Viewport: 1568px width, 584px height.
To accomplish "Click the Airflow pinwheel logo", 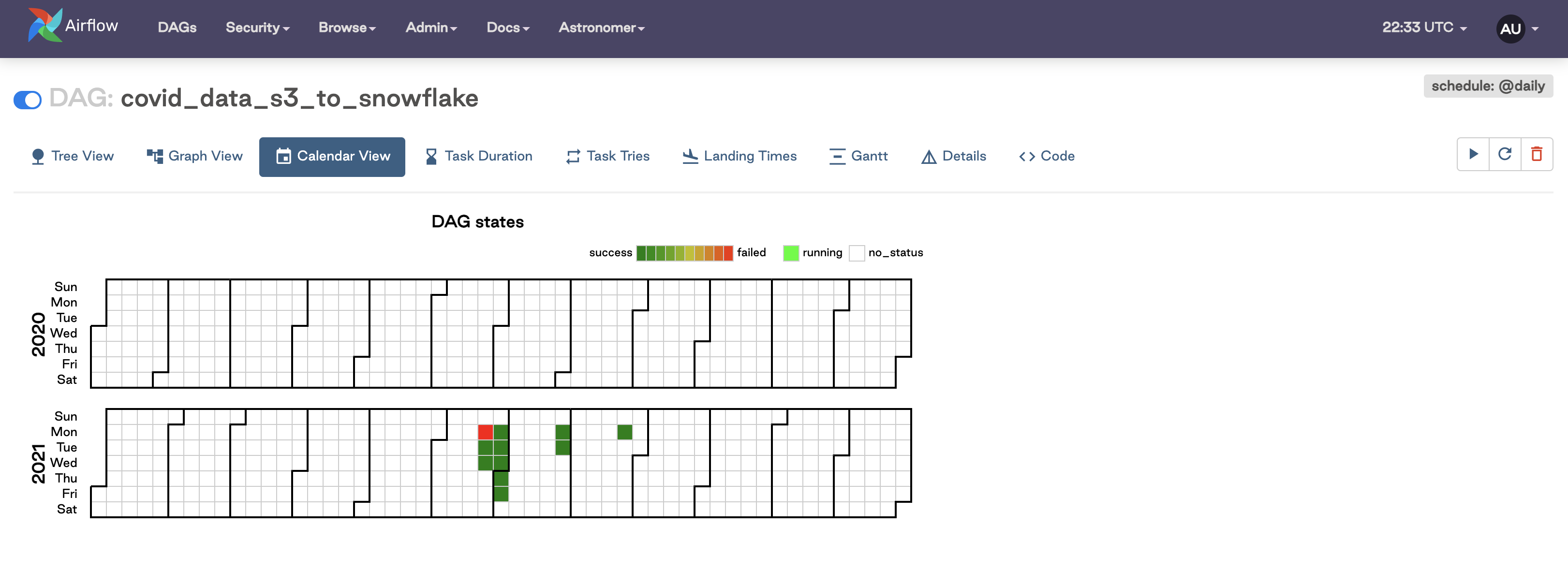I will click(x=44, y=25).
